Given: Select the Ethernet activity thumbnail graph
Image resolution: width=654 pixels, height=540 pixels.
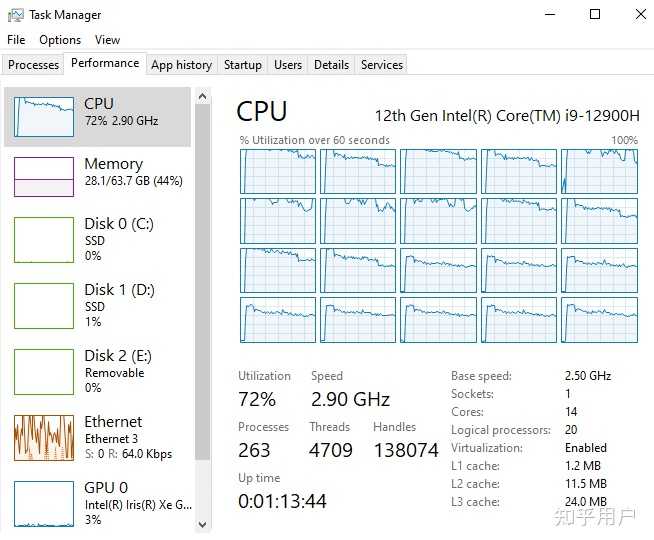Looking at the screenshot, I should click(x=44, y=438).
